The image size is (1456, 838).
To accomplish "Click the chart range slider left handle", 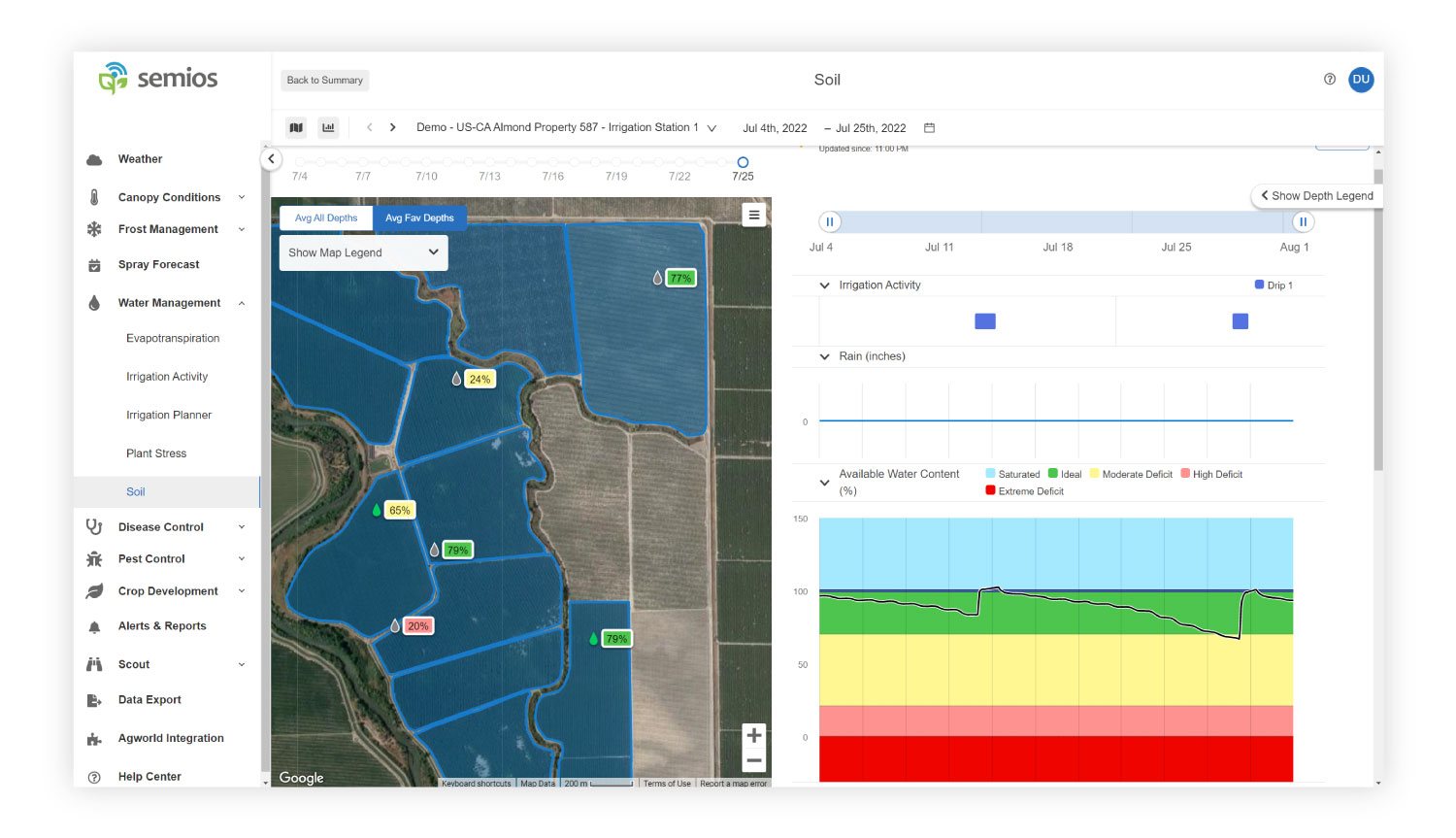I will point(830,221).
